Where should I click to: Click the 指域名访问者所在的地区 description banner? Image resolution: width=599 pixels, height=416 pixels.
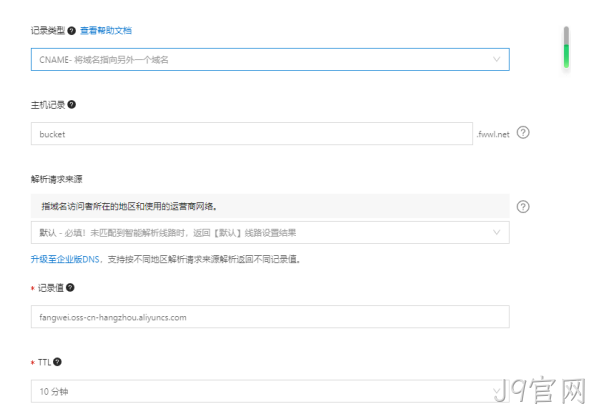point(270,206)
